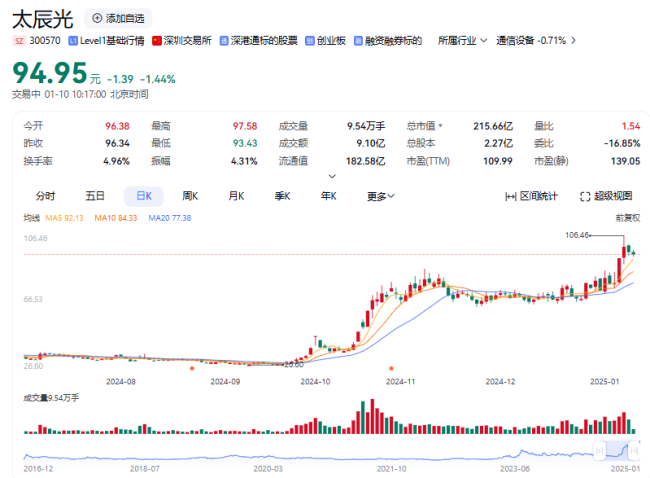Open the 深圳交易所 link
650x478 pixels.
tap(187, 41)
